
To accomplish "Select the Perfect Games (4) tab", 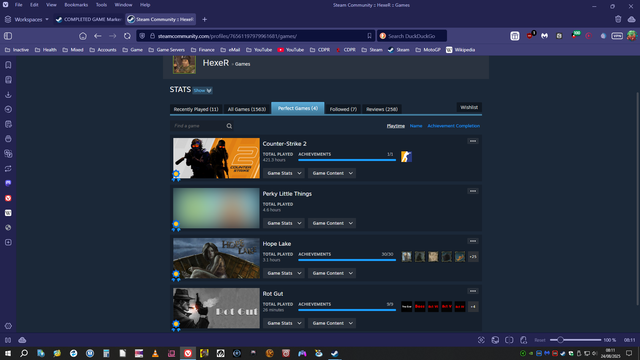I will click(298, 108).
